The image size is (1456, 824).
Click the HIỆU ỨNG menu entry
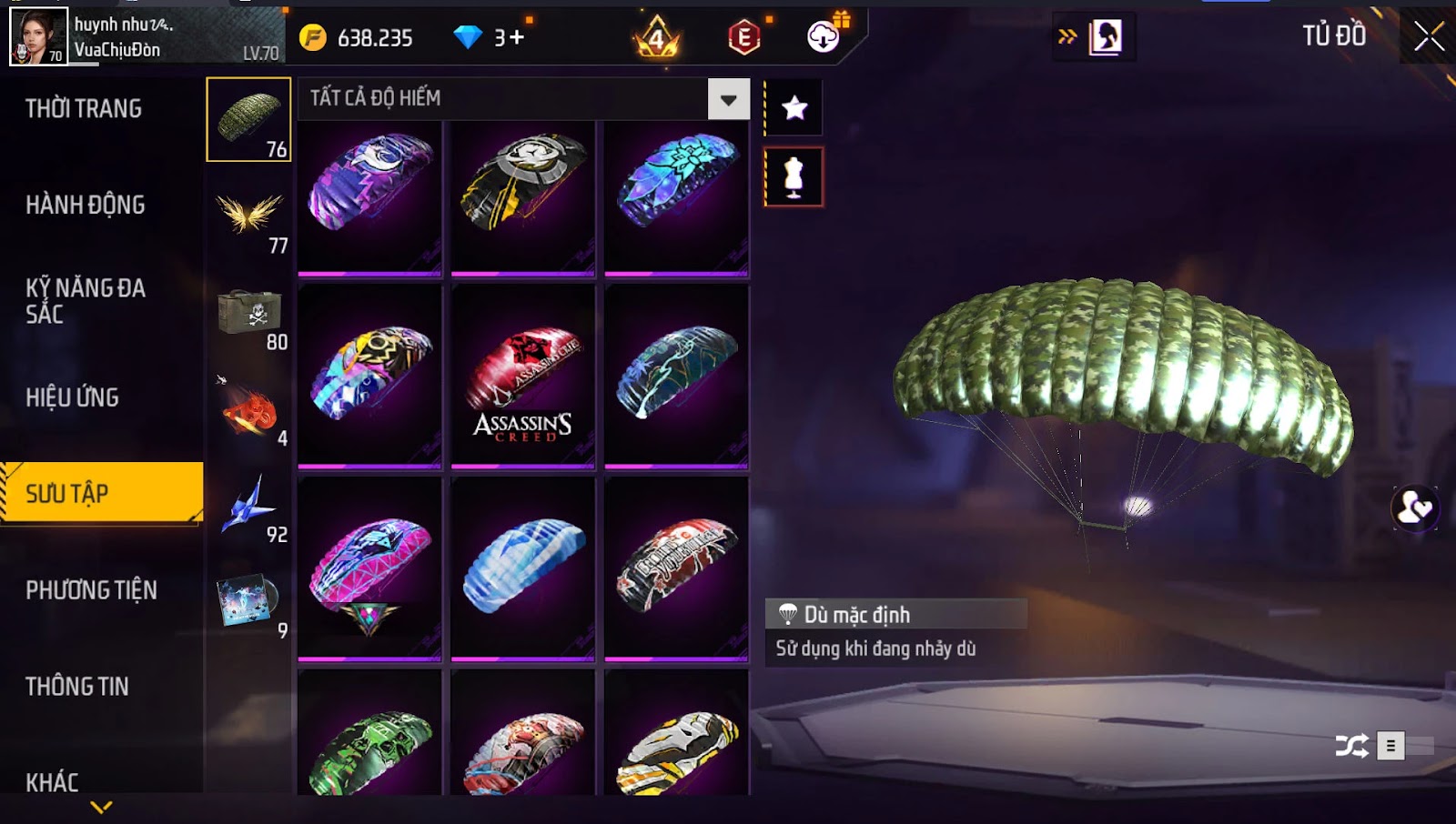coord(72,397)
